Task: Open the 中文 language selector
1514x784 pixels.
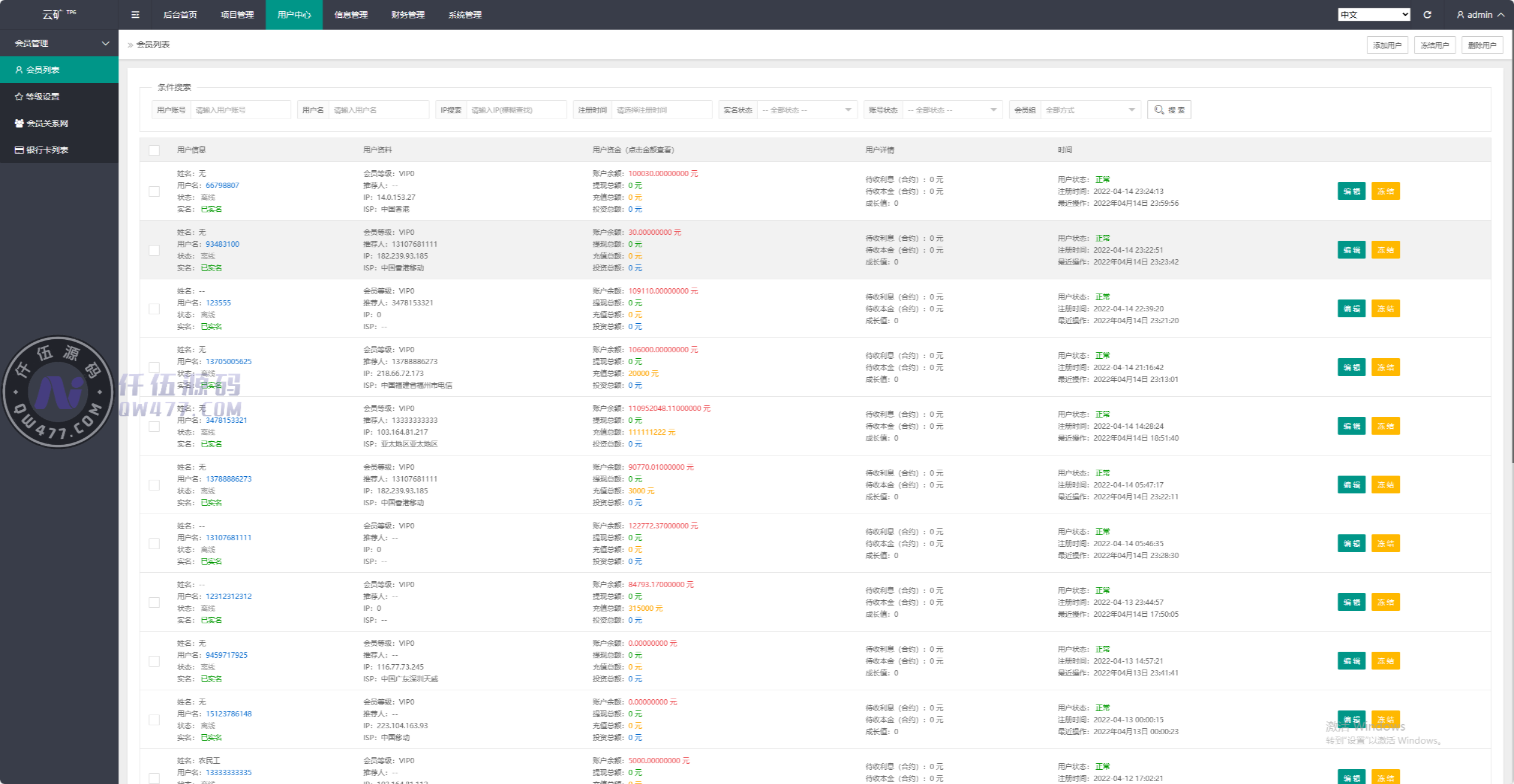Action: click(x=1373, y=15)
